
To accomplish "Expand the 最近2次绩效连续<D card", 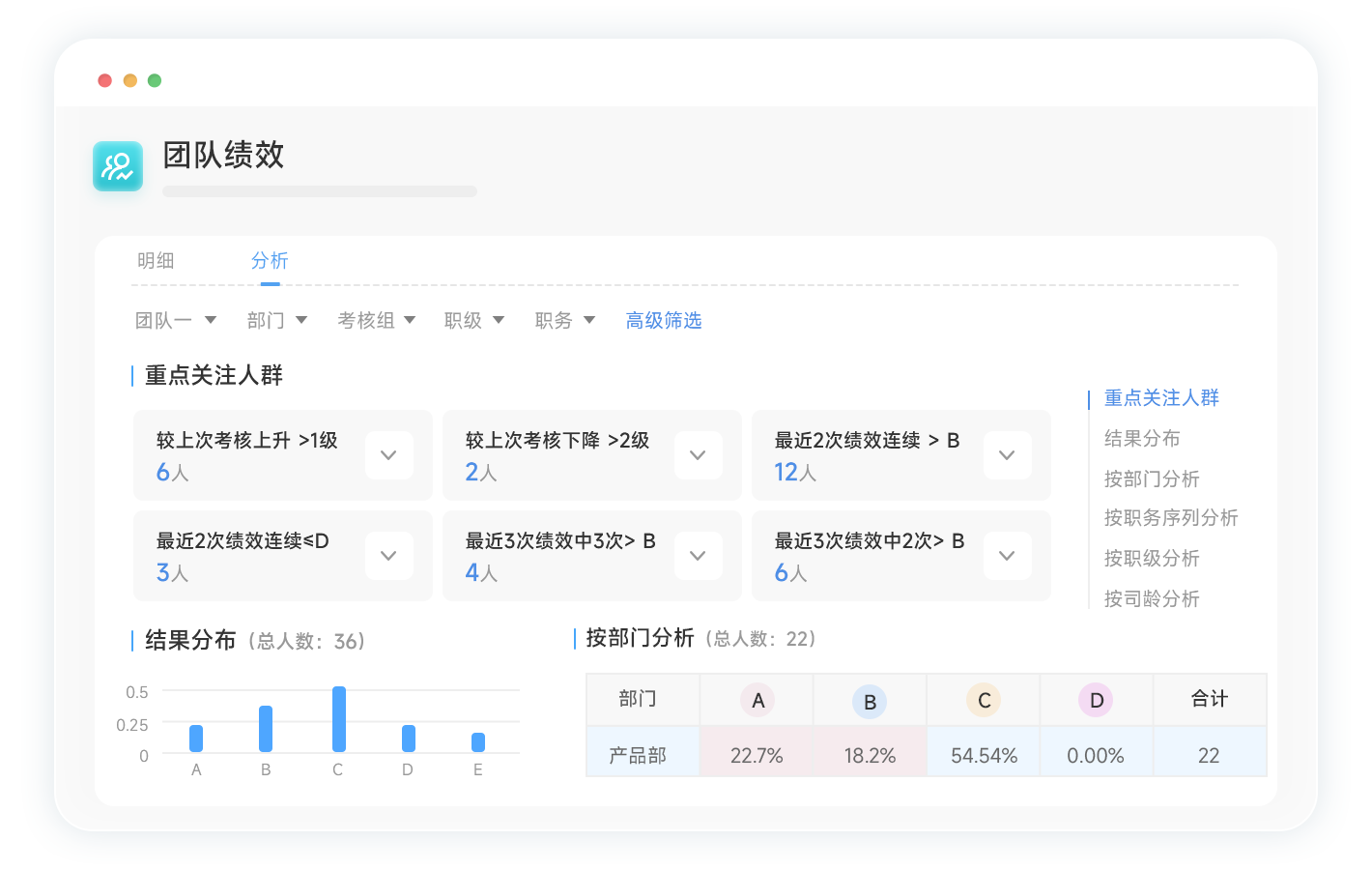I will tap(388, 556).
